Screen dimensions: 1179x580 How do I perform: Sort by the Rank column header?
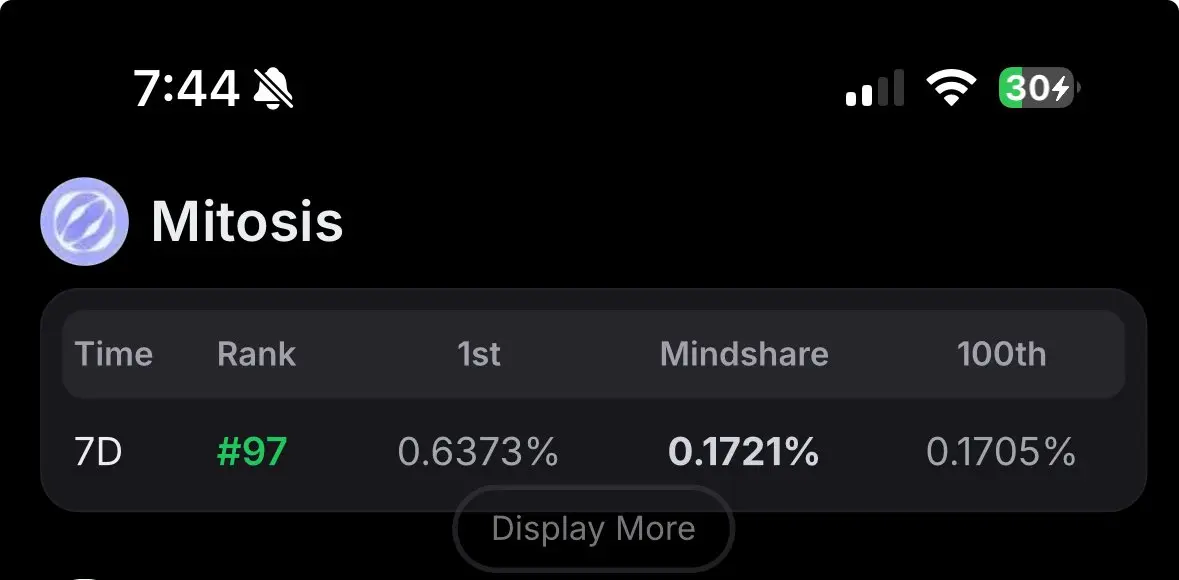click(x=256, y=354)
